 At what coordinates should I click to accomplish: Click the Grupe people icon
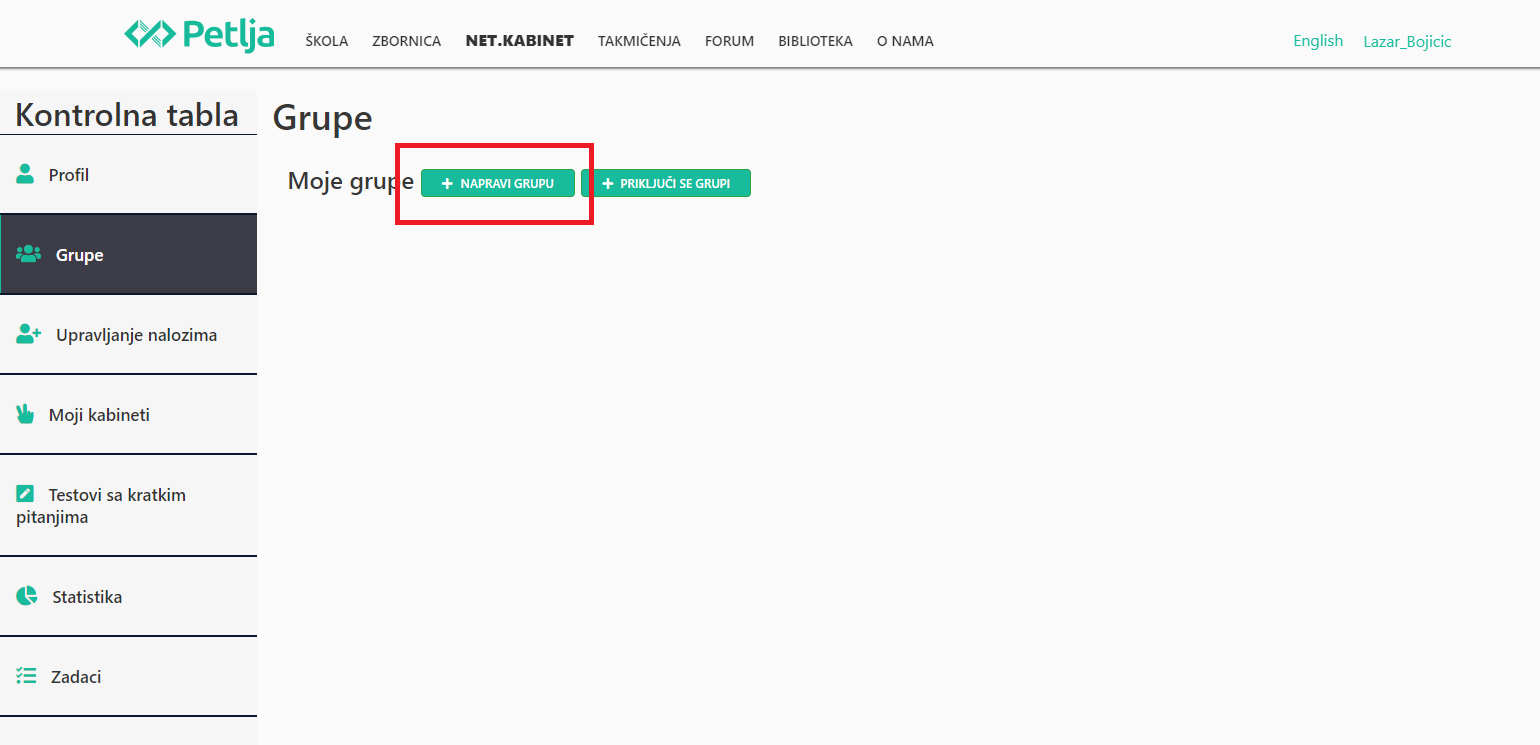29,254
